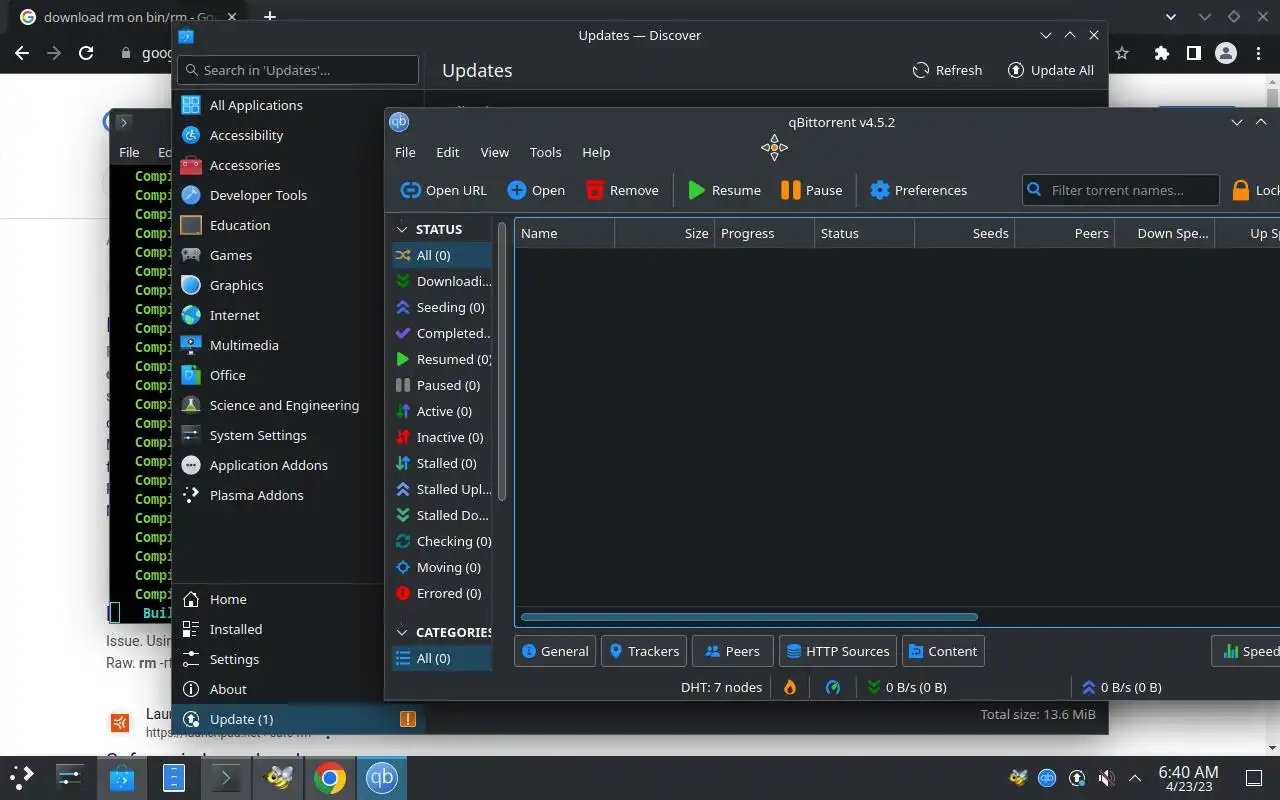Select the Moving (0) status filter
Image resolution: width=1280 pixels, height=800 pixels.
(x=441, y=567)
